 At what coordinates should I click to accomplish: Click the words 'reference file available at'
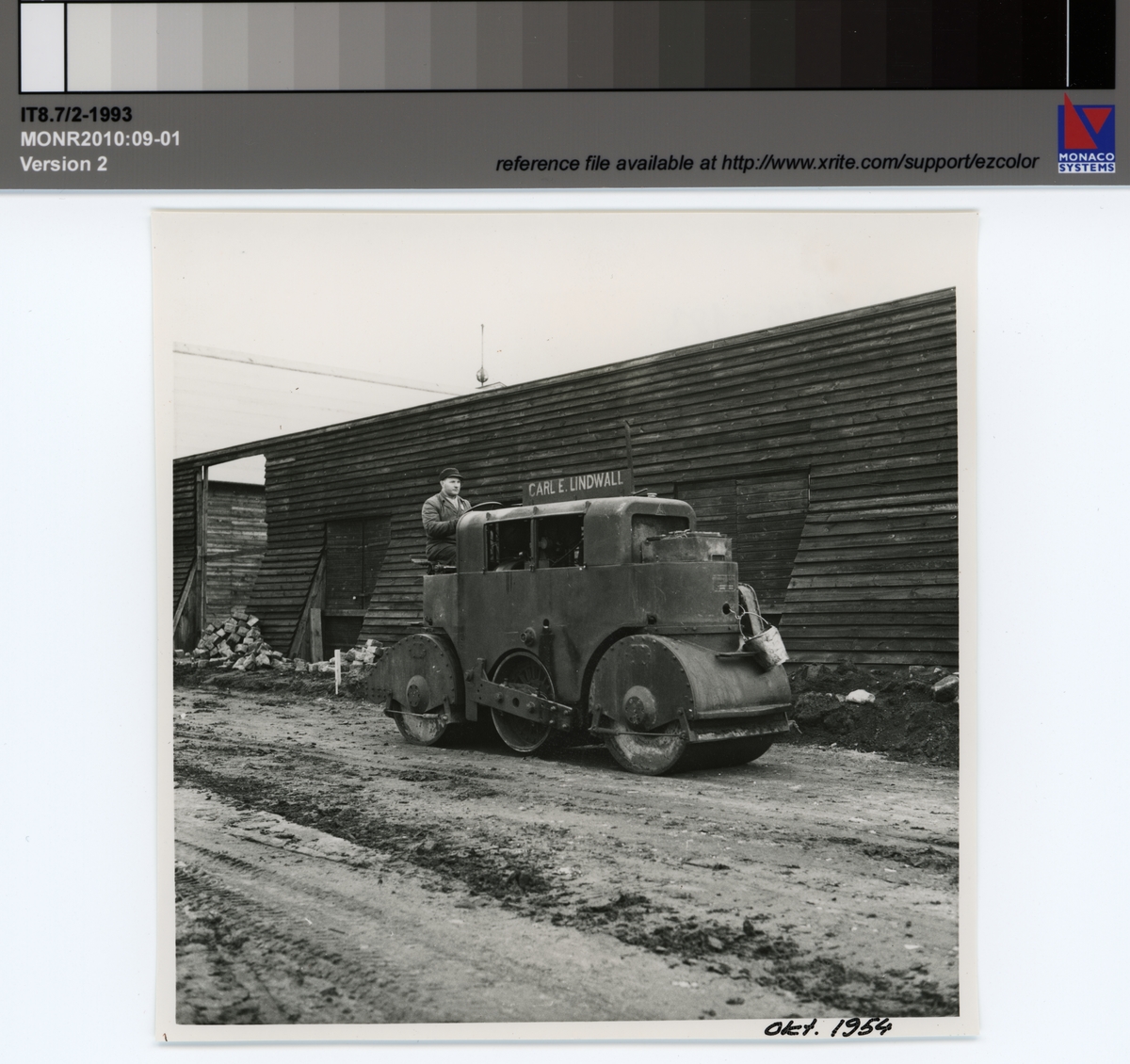tap(606, 163)
